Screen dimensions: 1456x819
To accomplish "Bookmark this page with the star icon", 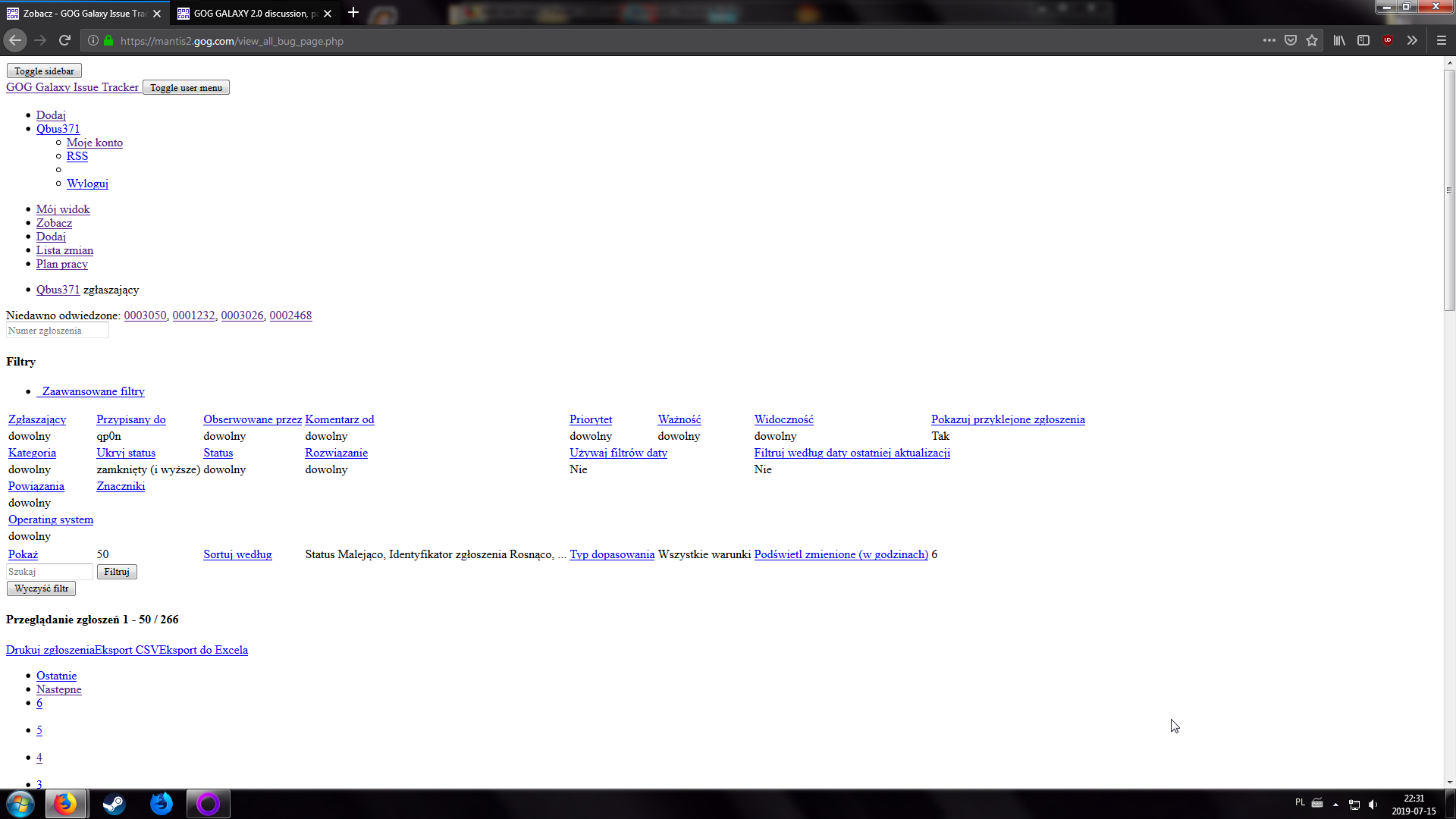I will pos(1312,40).
